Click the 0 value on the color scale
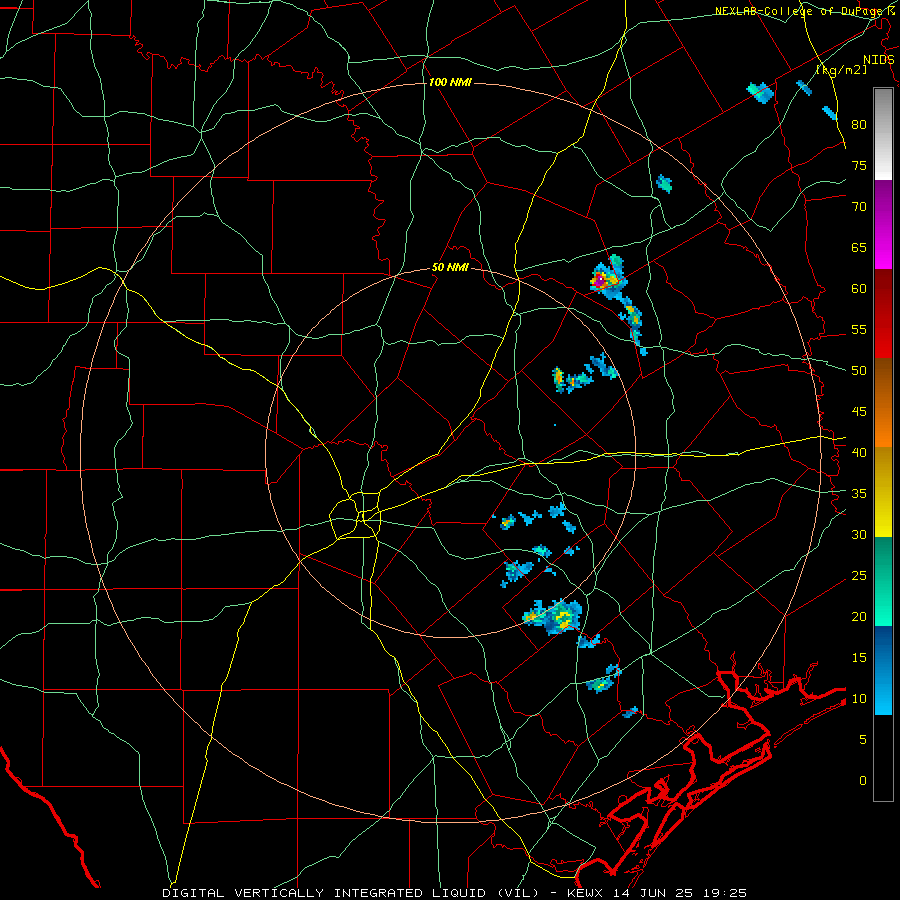 tap(863, 781)
